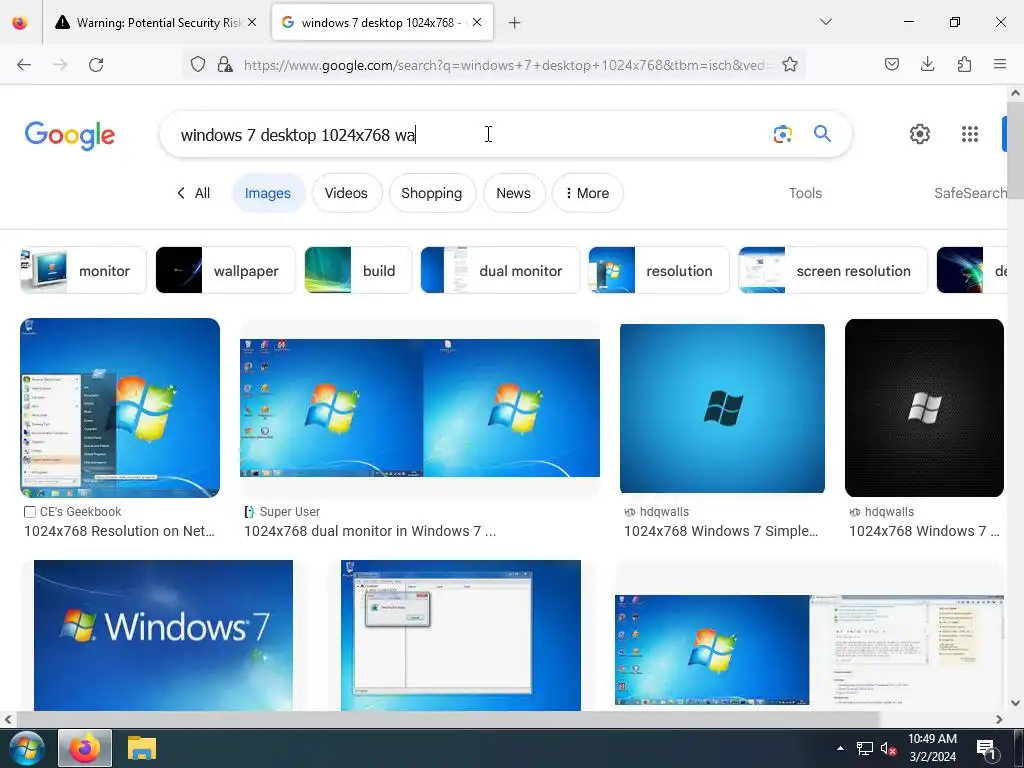
Task: View site security padlock info
Action: coord(225,64)
